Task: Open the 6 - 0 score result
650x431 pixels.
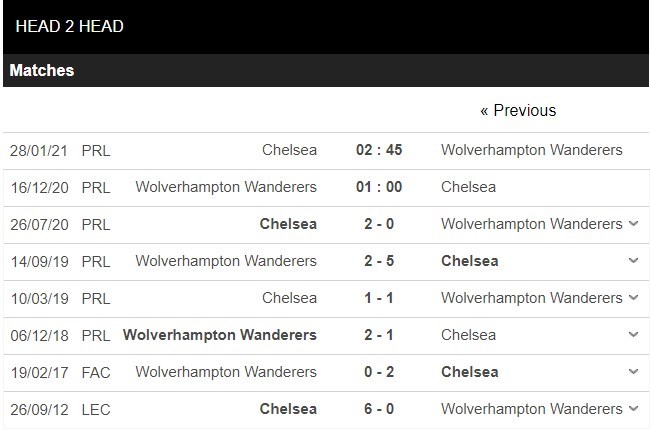Action: pos(378,409)
